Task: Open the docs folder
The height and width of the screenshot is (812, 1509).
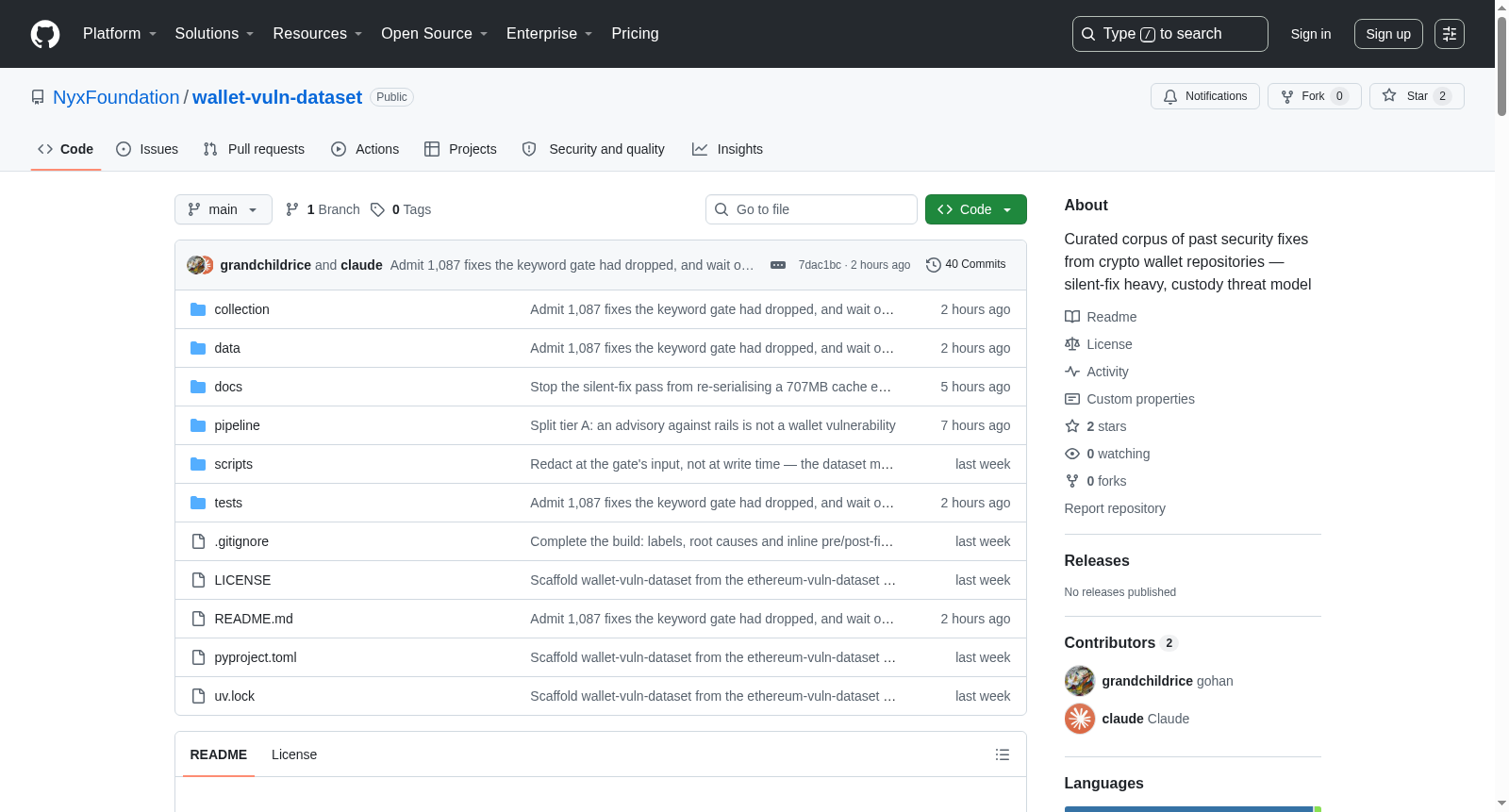Action: click(228, 387)
